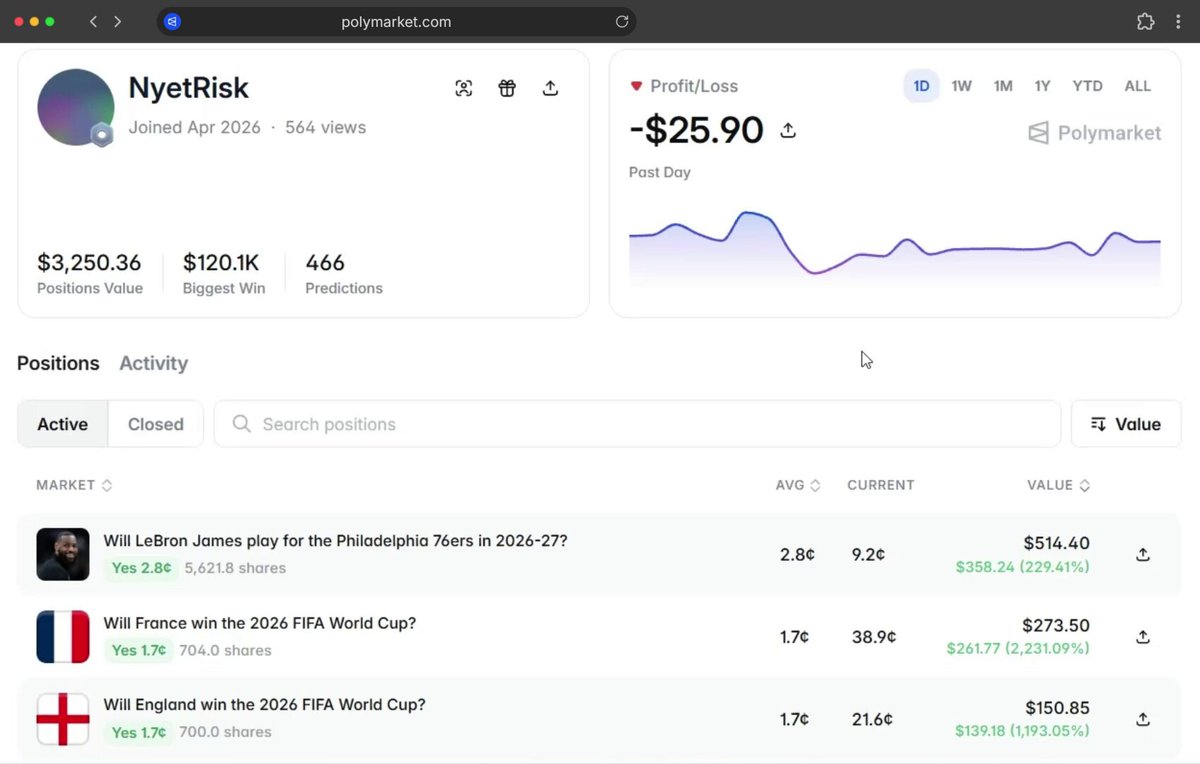The height and width of the screenshot is (764, 1200).
Task: Click the LeBron James market thumbnail
Action: [x=63, y=554]
